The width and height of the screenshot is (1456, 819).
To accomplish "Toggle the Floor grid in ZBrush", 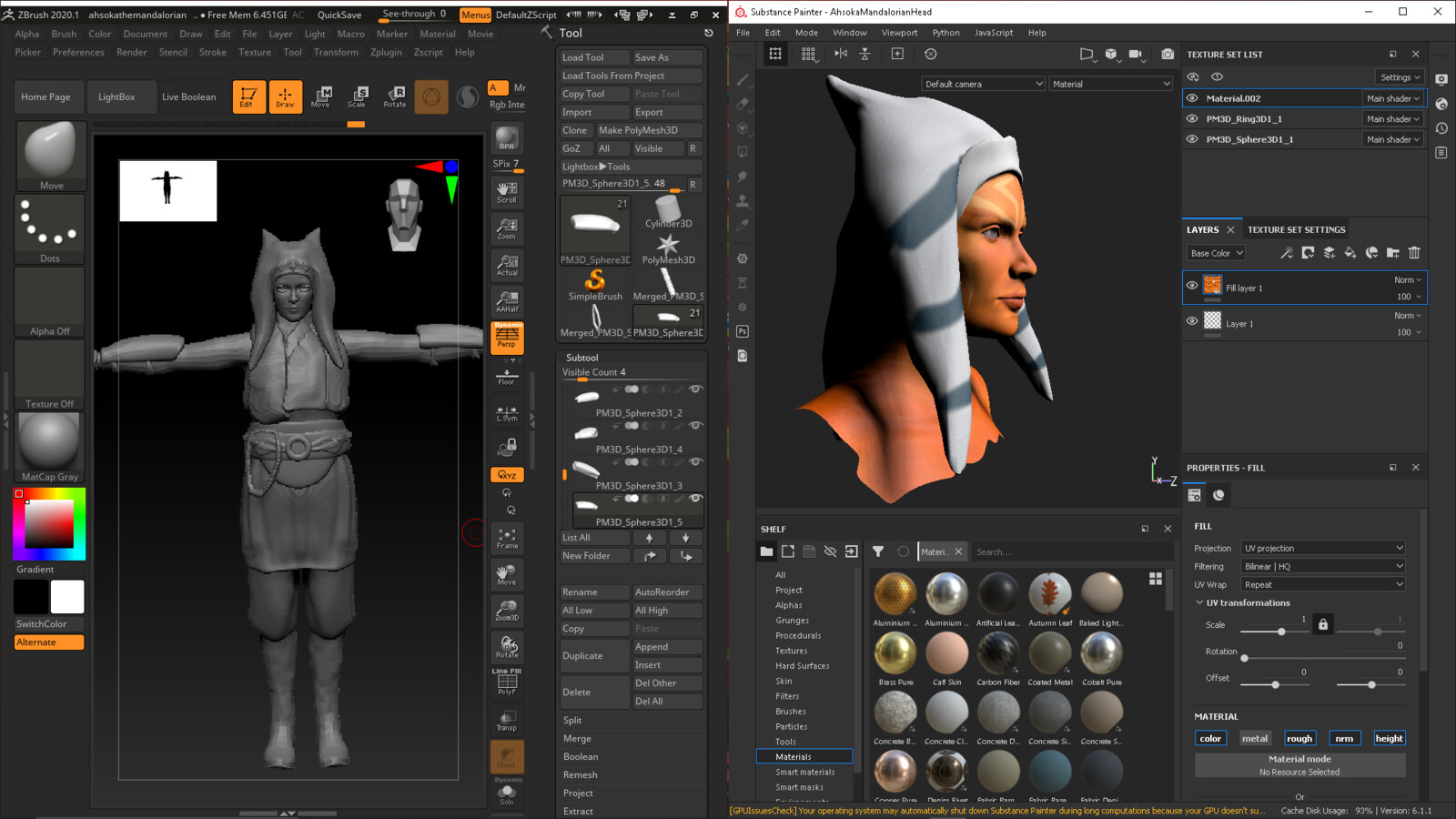I will pyautogui.click(x=507, y=376).
